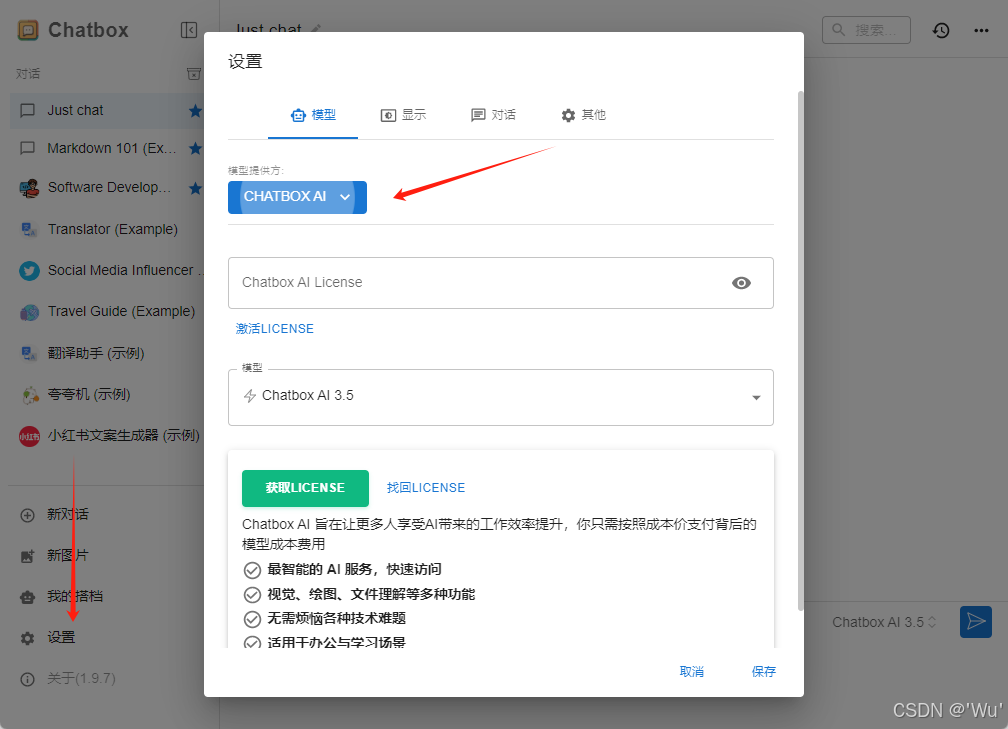Switch to the 其他 tab
Image resolution: width=1008 pixels, height=729 pixels.
(x=583, y=115)
